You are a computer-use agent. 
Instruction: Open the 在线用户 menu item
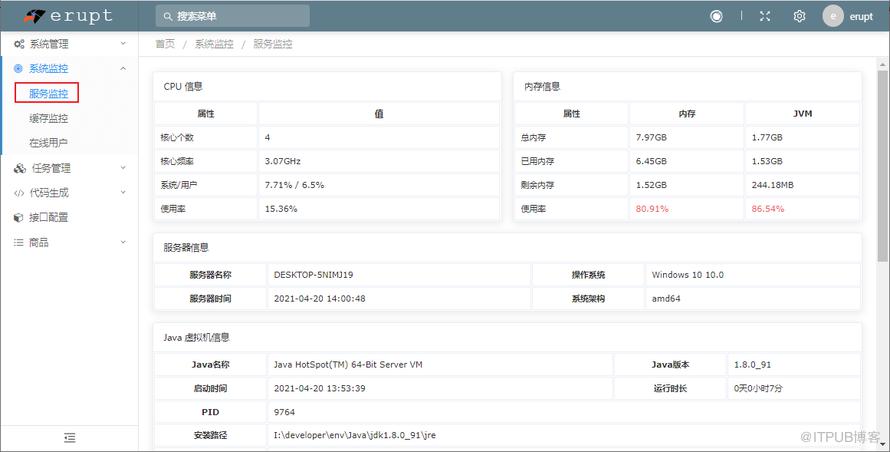(48, 143)
